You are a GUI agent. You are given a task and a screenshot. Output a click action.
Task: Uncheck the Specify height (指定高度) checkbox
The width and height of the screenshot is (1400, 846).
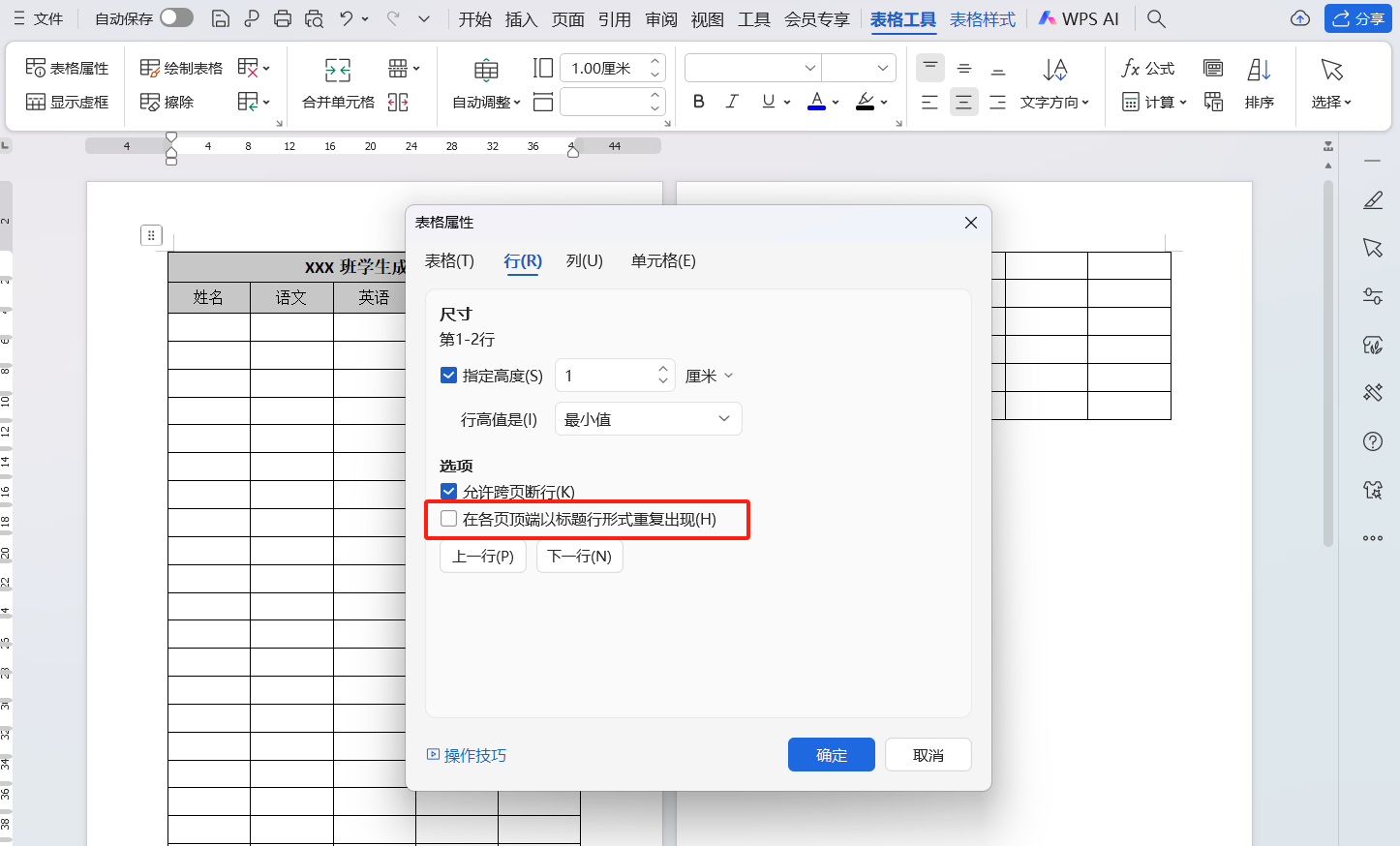pos(448,376)
